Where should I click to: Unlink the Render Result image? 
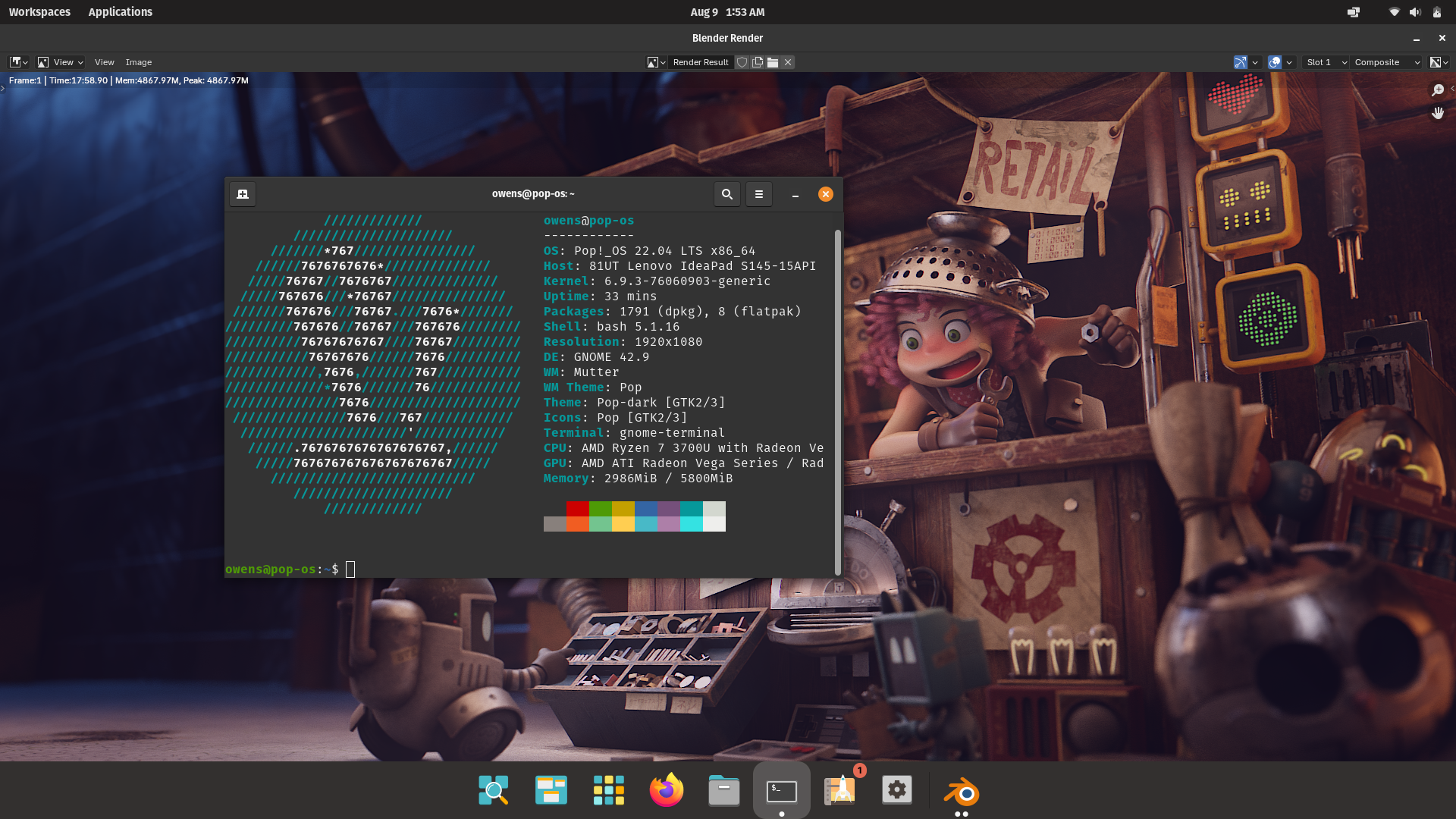[x=788, y=62]
